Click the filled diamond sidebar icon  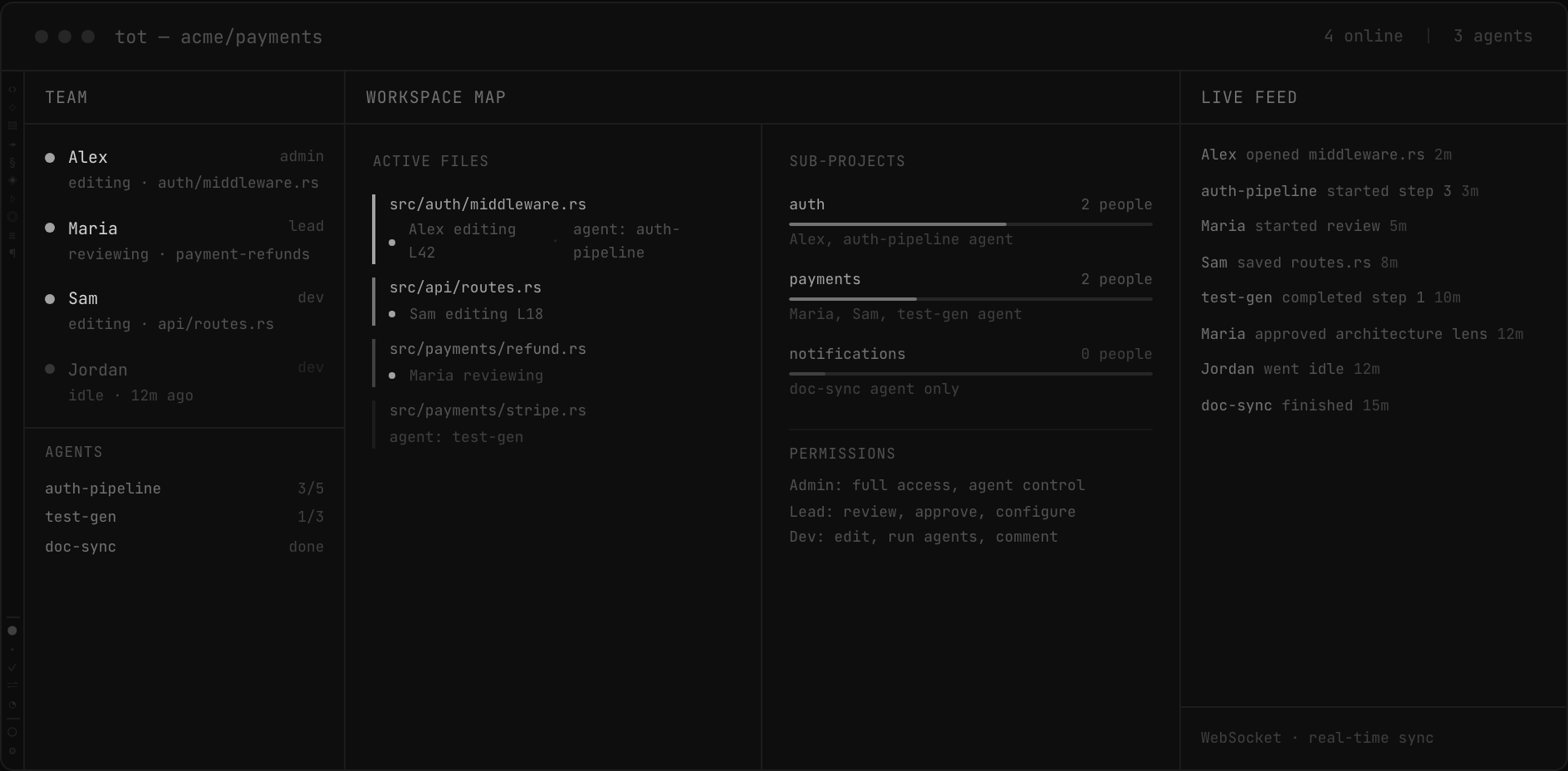coord(12,180)
